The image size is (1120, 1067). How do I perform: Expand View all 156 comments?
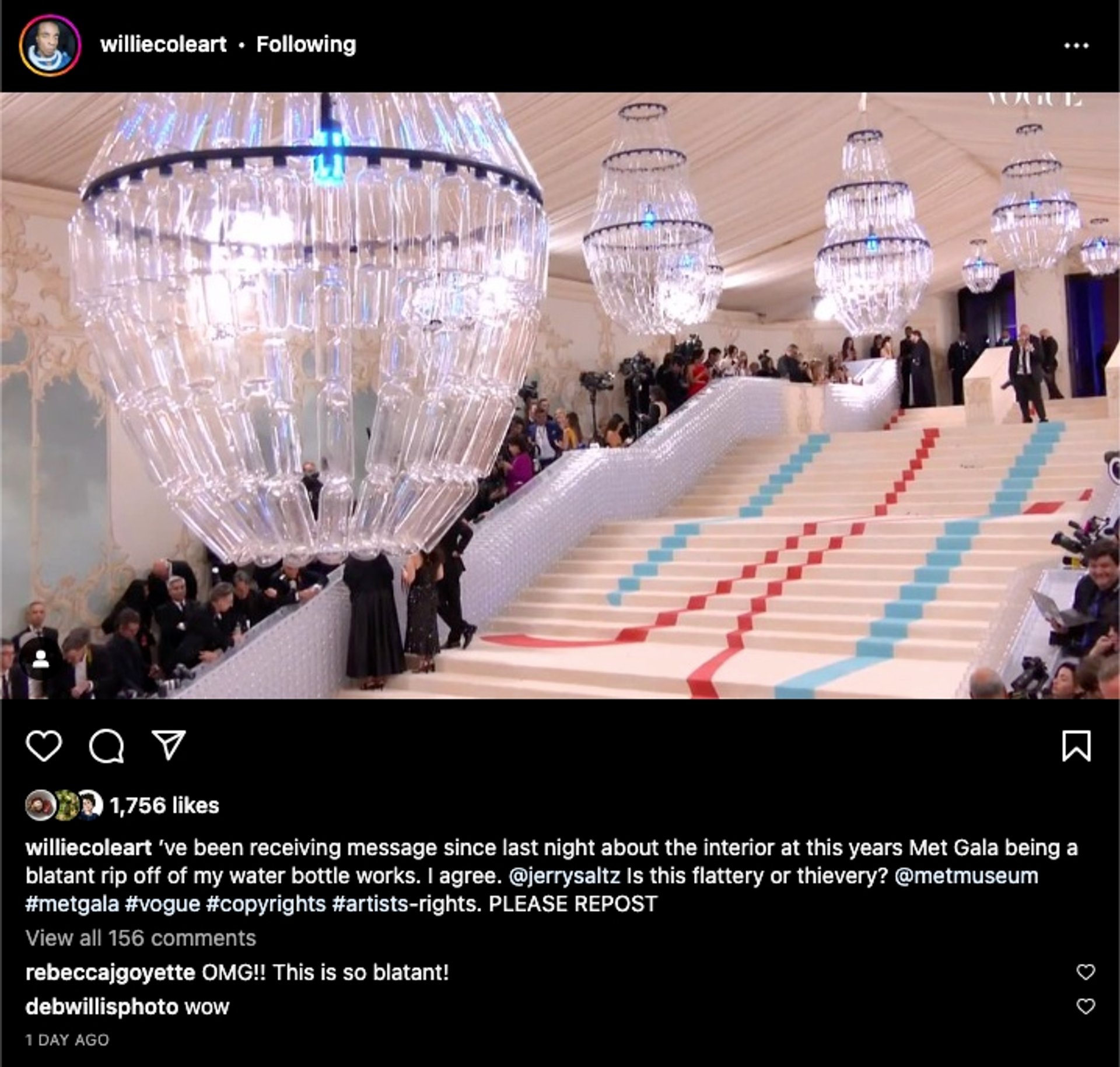coord(141,938)
